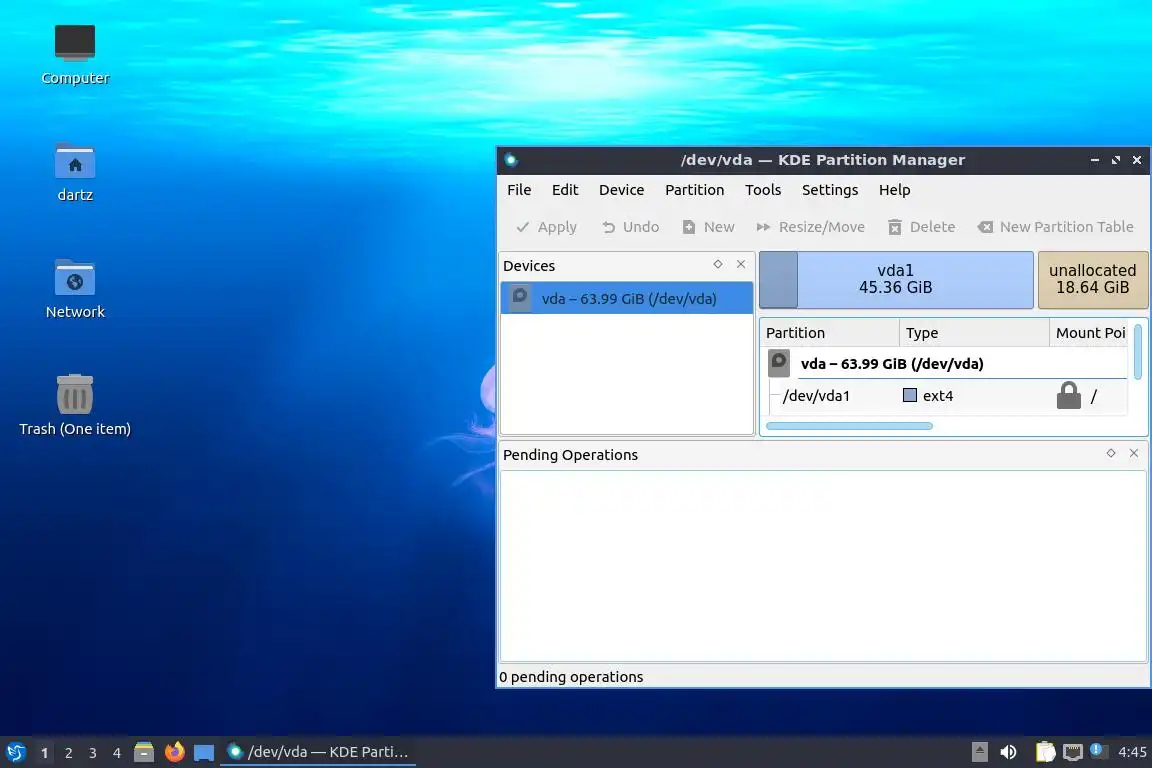Close the Pending Operations panel
The height and width of the screenshot is (768, 1152).
(x=1134, y=453)
